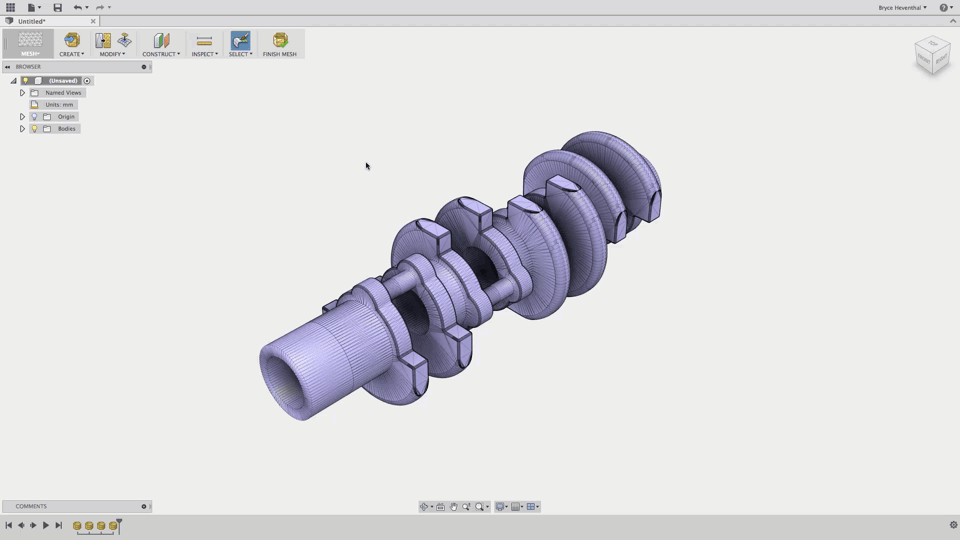Open the SELECT dropdown menu
The image size is (960, 540).
(x=240, y=54)
